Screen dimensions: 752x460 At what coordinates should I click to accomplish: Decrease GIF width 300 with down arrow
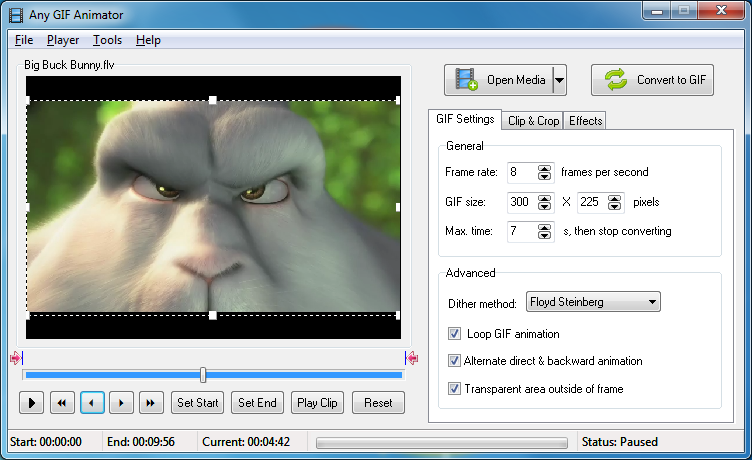click(544, 206)
